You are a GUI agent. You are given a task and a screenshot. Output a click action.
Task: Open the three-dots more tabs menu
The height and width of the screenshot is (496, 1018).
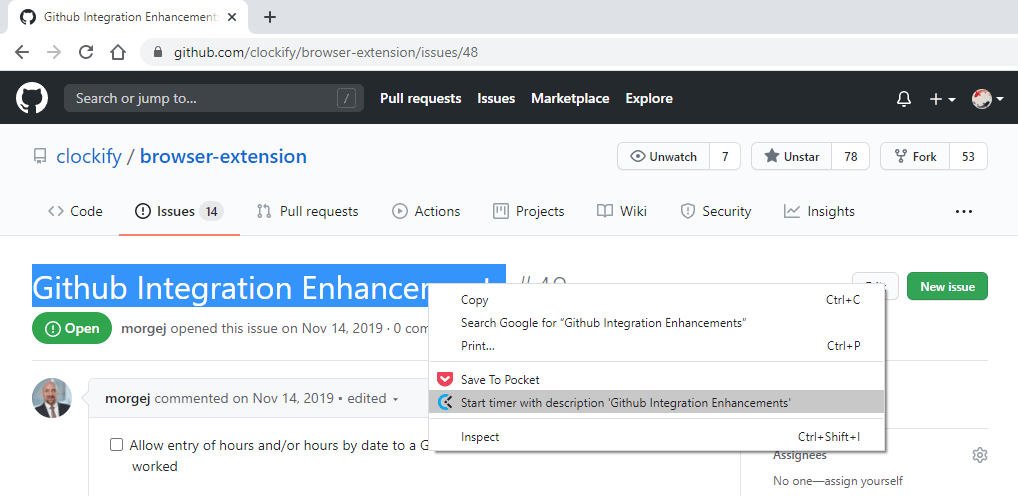963,212
